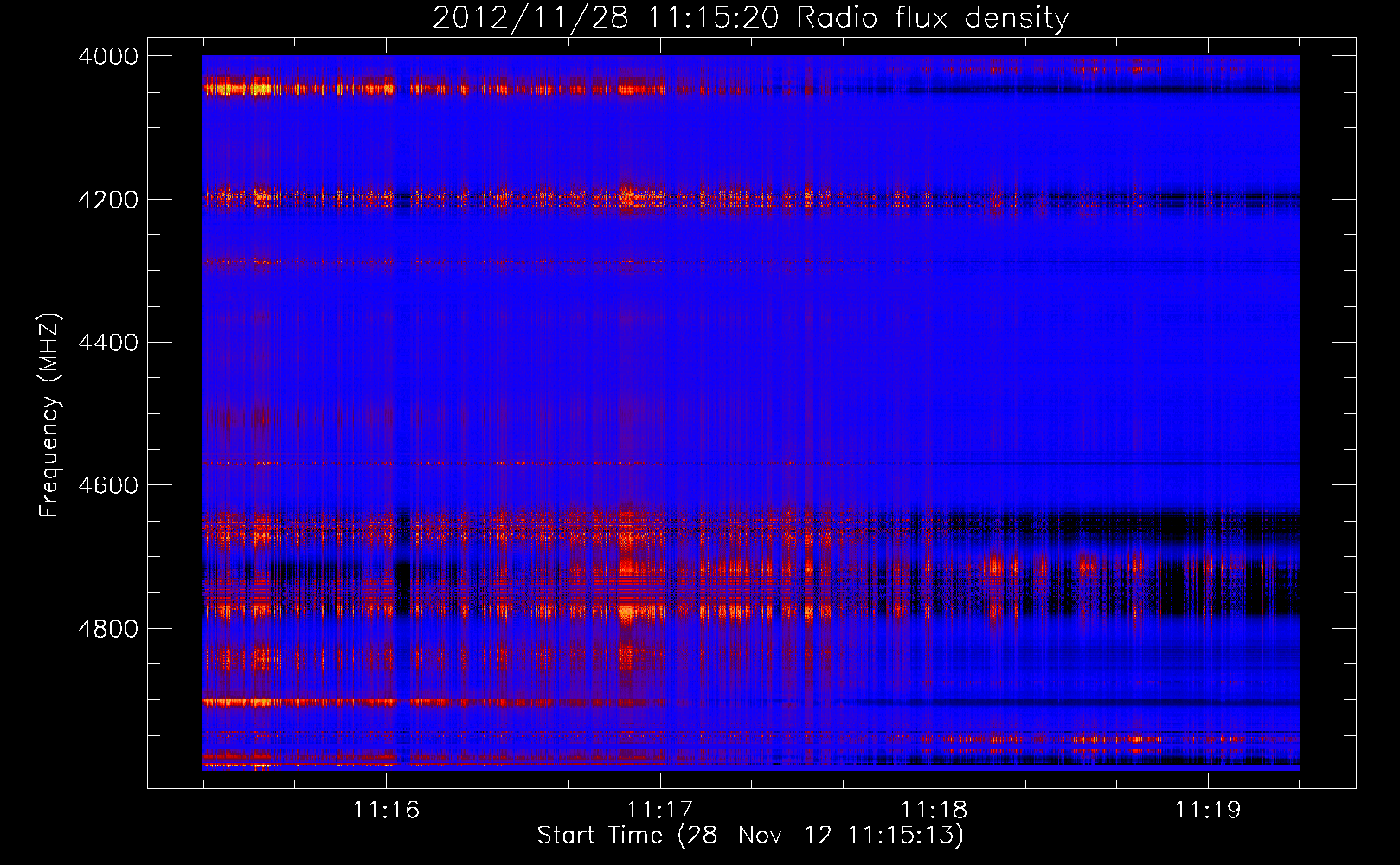
Task: Click the 4400 frequency tick label
Action: tap(108, 343)
